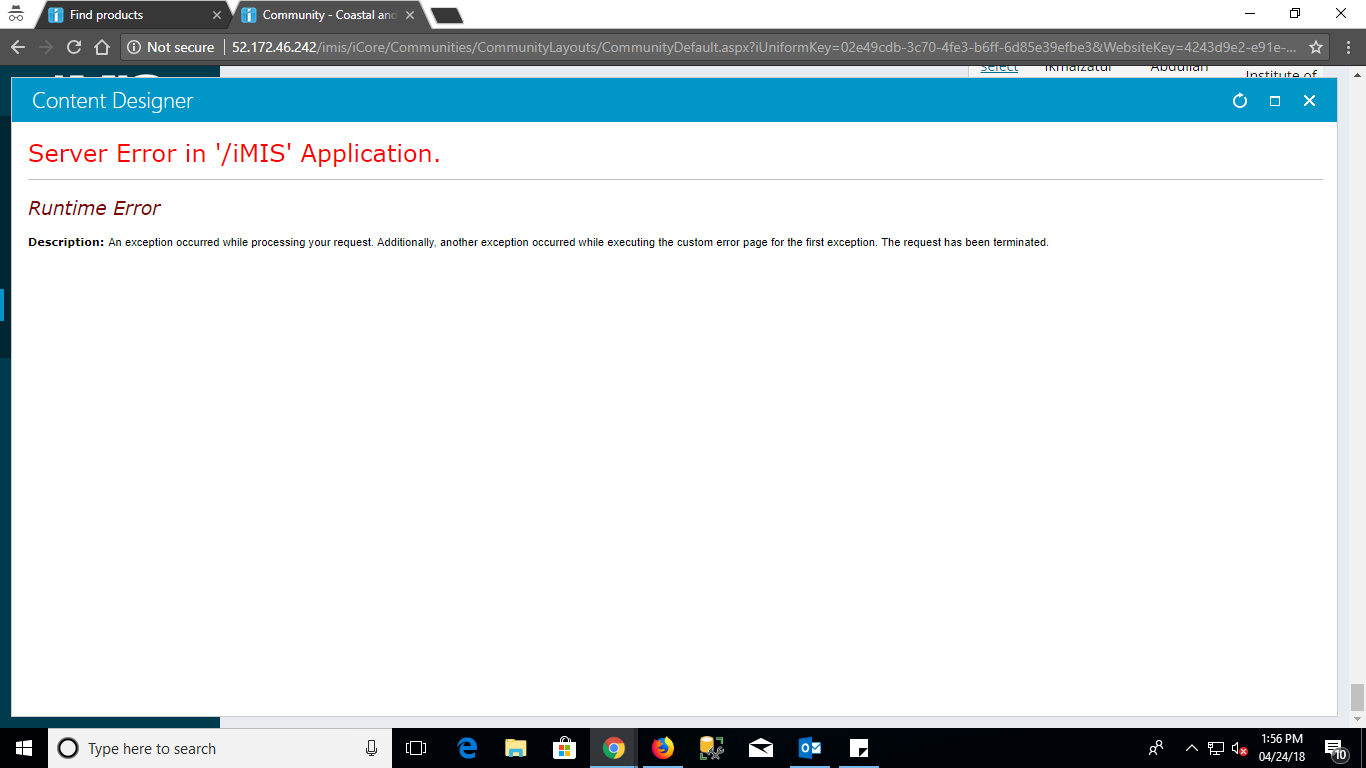The height and width of the screenshot is (768, 1366).
Task: Maximize the Content Designer dialog
Action: click(x=1275, y=101)
